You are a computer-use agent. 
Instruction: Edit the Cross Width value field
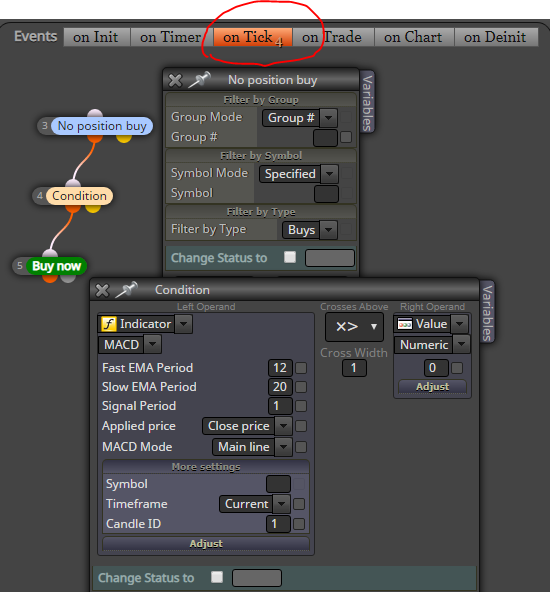click(x=354, y=368)
